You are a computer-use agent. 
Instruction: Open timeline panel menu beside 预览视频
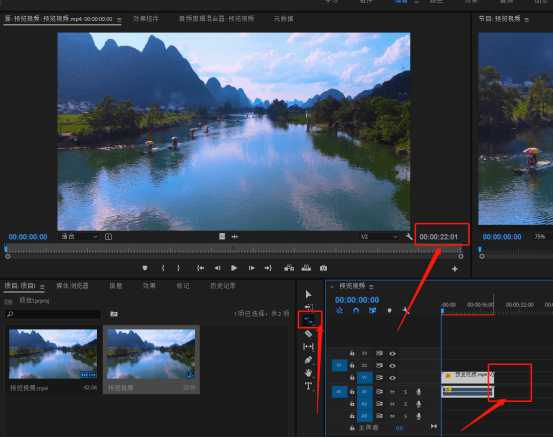(x=371, y=287)
